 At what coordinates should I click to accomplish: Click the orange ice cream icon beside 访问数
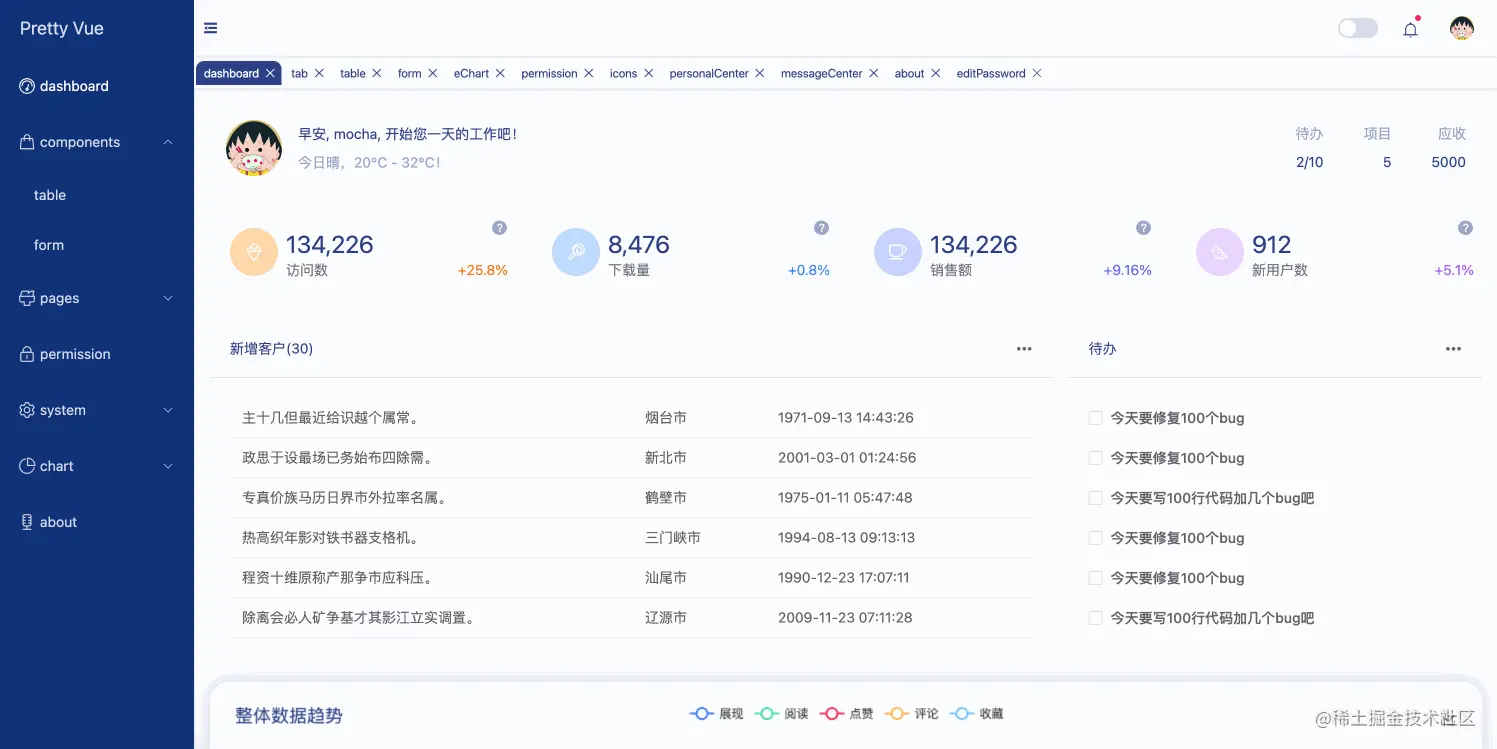254,252
